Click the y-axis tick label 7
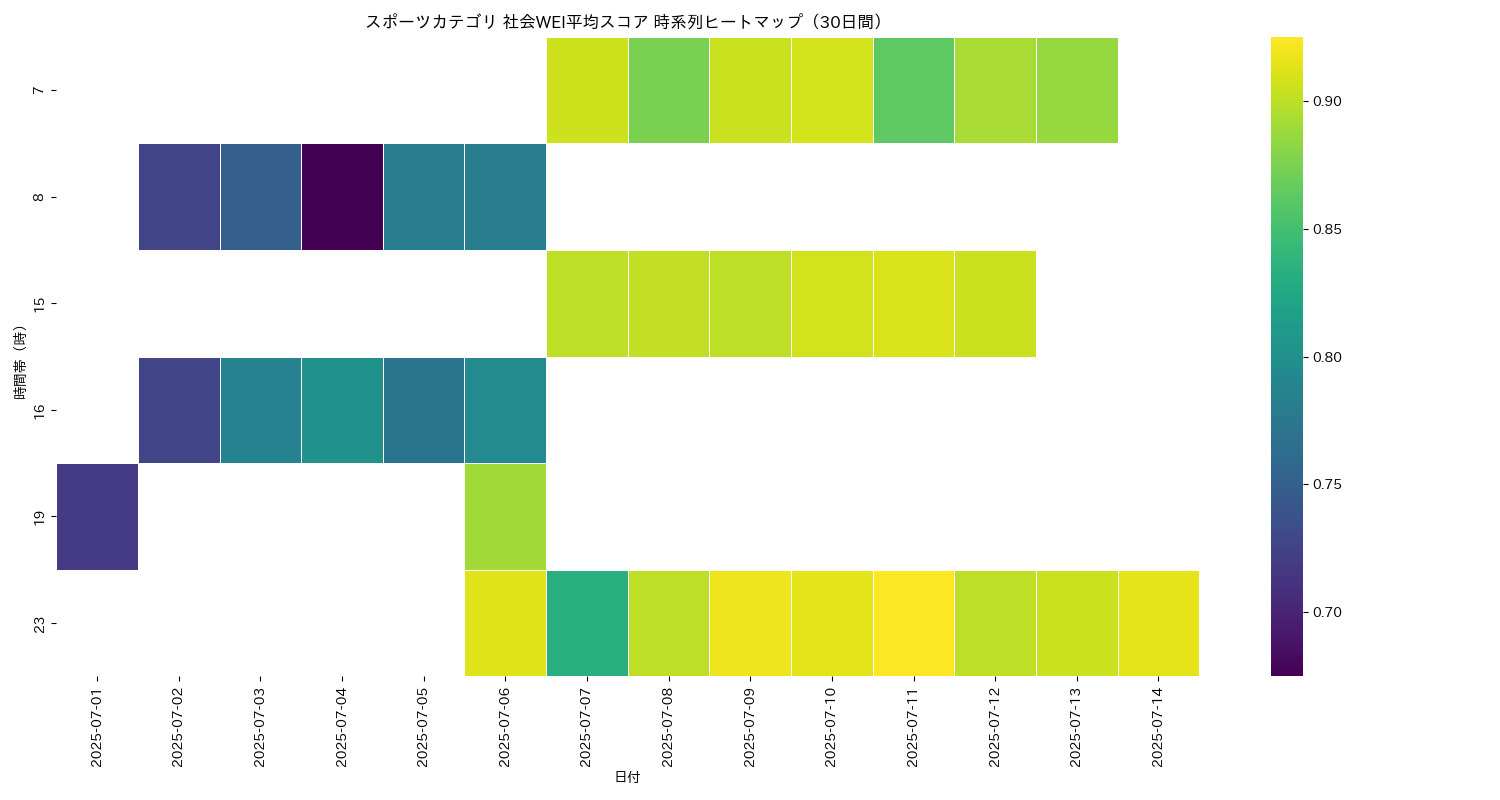Image resolution: width=1500 pixels, height=800 pixels. (x=39, y=90)
